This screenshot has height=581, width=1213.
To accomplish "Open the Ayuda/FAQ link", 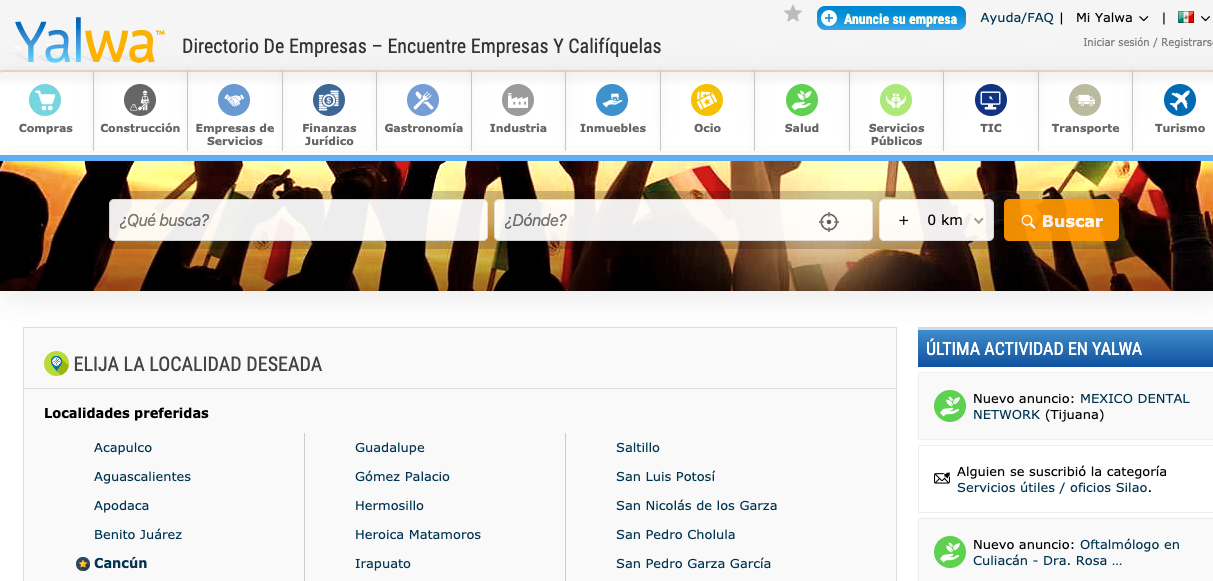I will pyautogui.click(x=1017, y=18).
